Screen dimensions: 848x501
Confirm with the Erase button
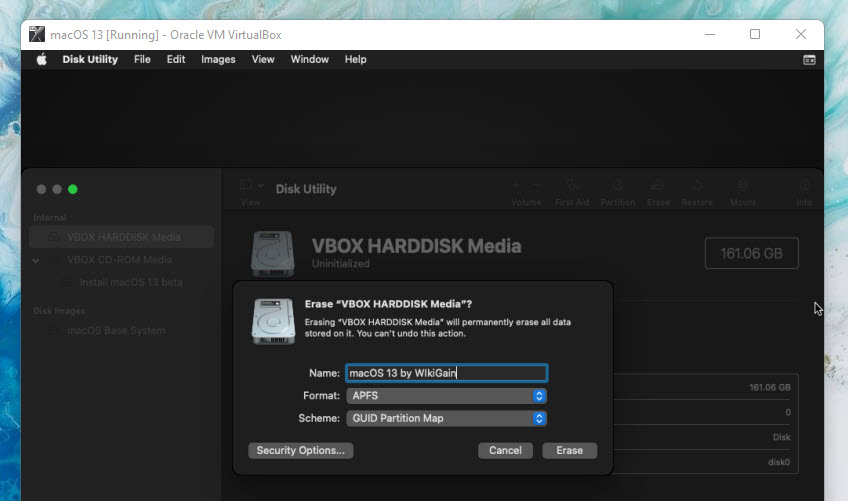[x=569, y=451]
